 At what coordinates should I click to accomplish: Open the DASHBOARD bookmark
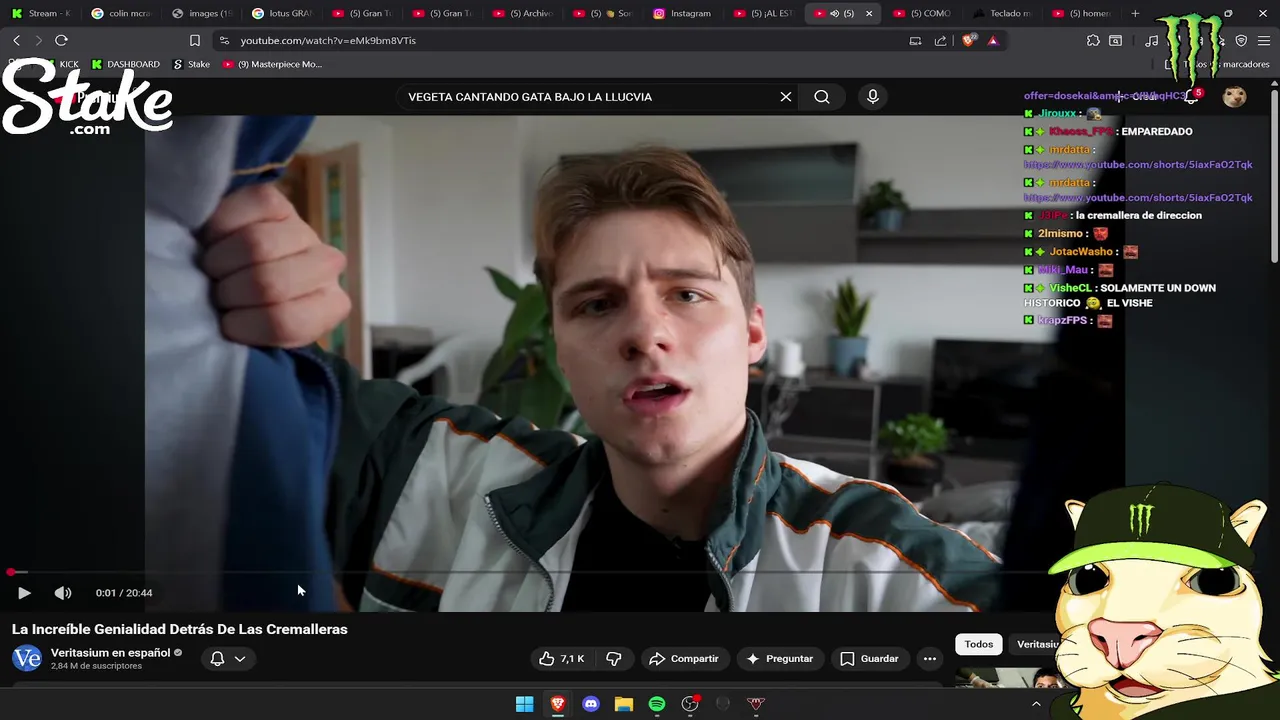coord(125,64)
